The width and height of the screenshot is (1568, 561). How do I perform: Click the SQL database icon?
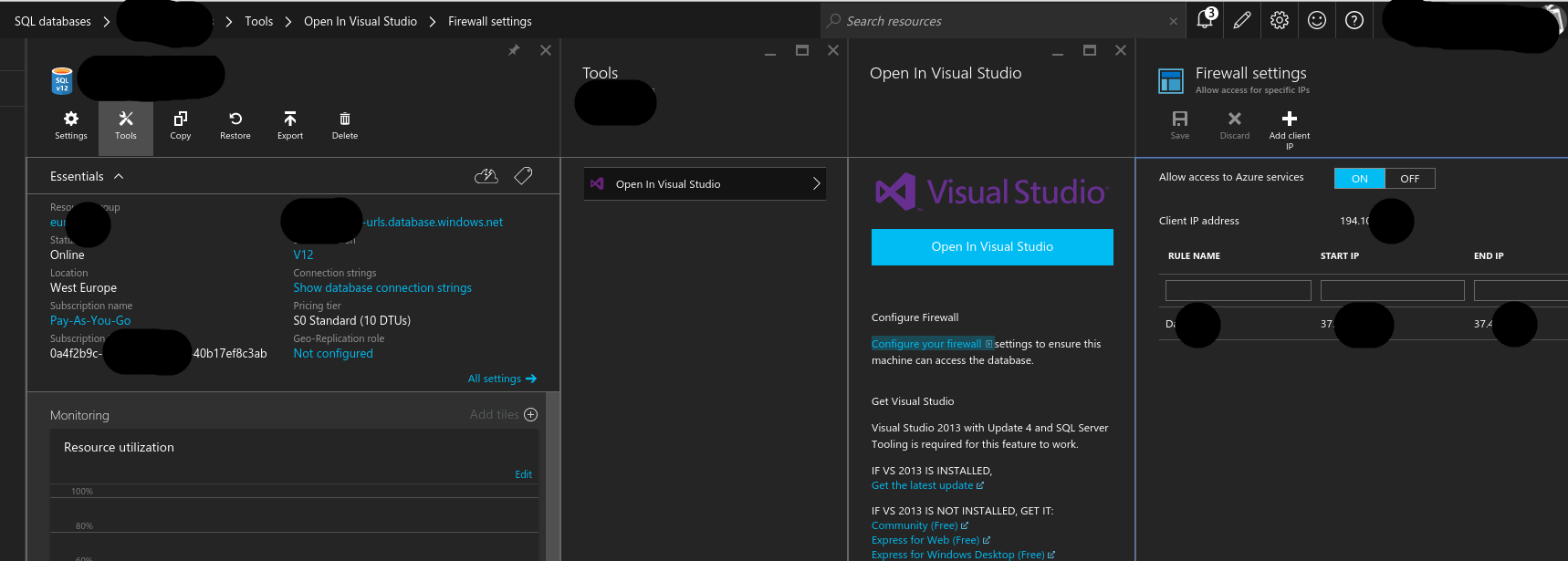point(62,80)
